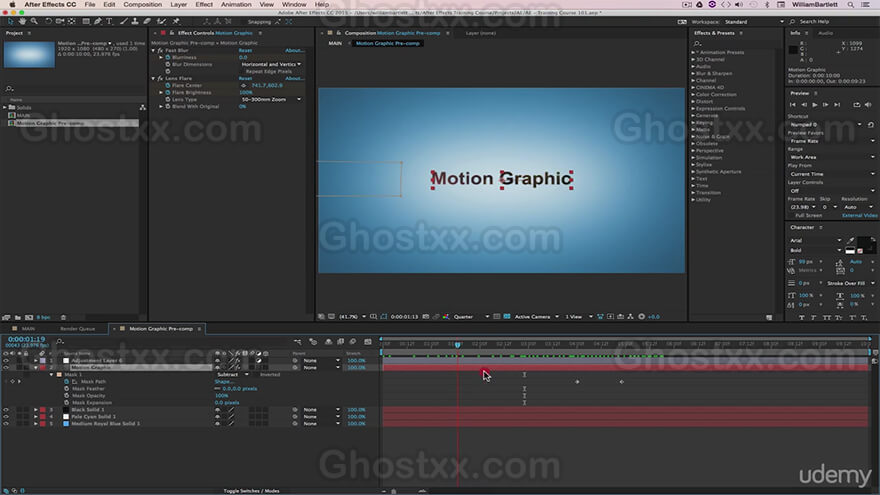
Task: Open the Layer menu
Action: [x=178, y=4]
